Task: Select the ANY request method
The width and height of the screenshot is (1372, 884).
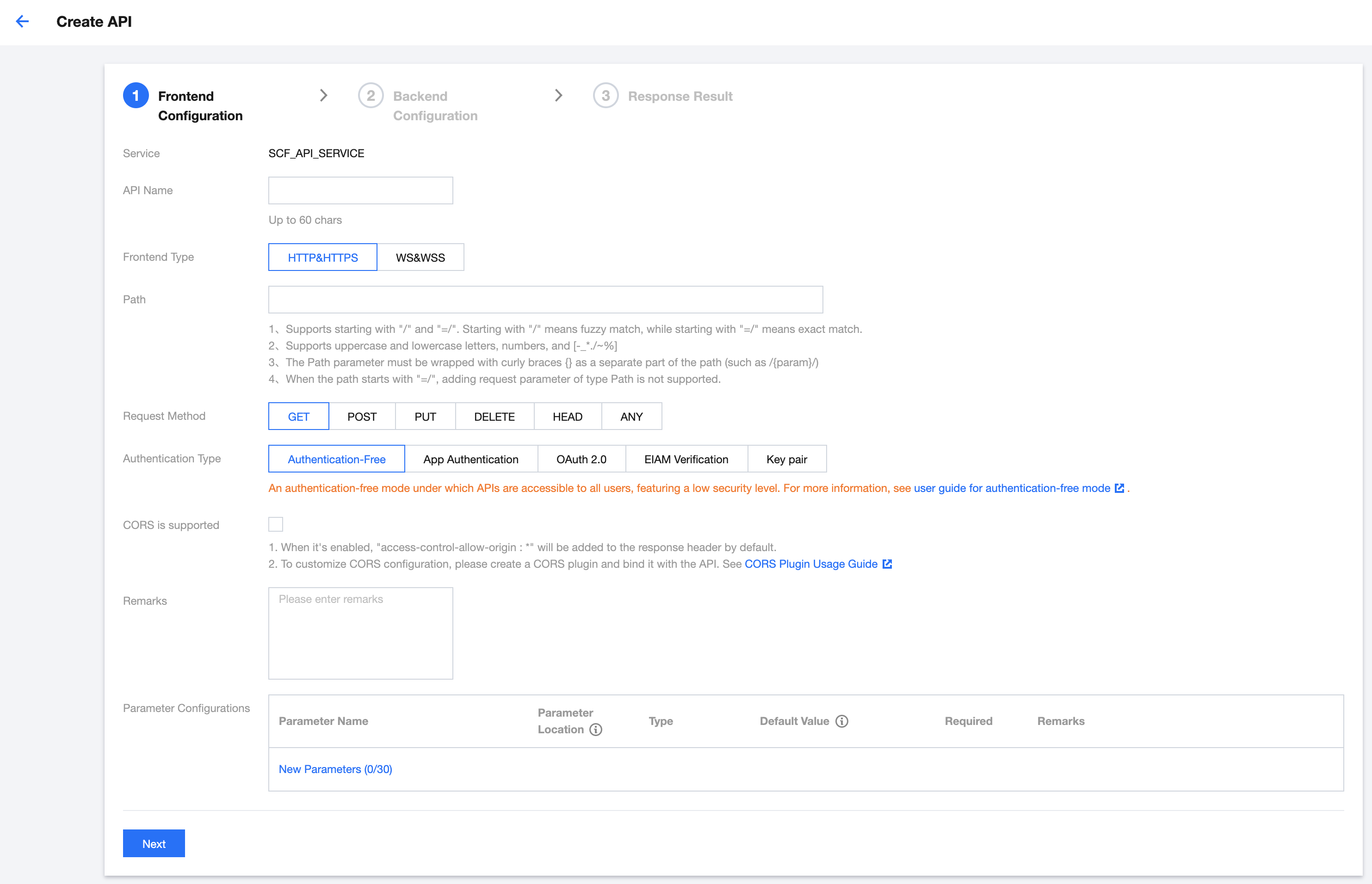Action: coord(631,417)
